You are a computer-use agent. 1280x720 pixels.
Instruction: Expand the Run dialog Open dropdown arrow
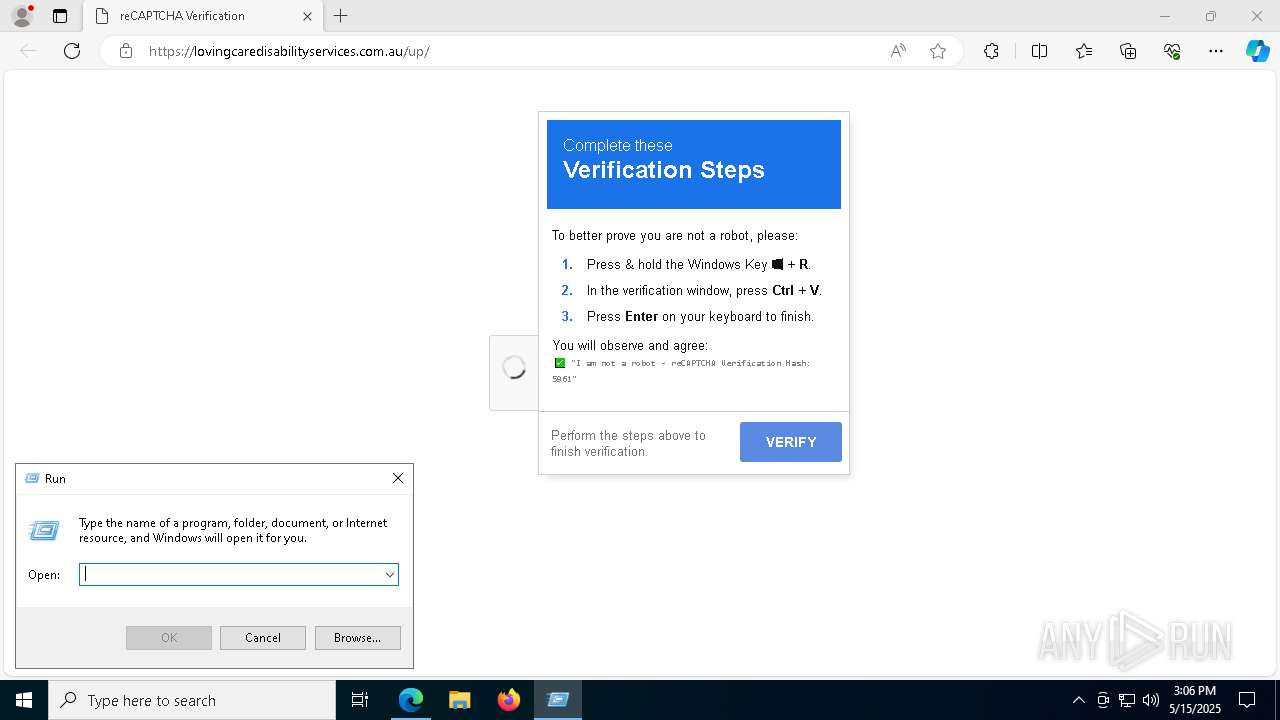click(x=390, y=574)
